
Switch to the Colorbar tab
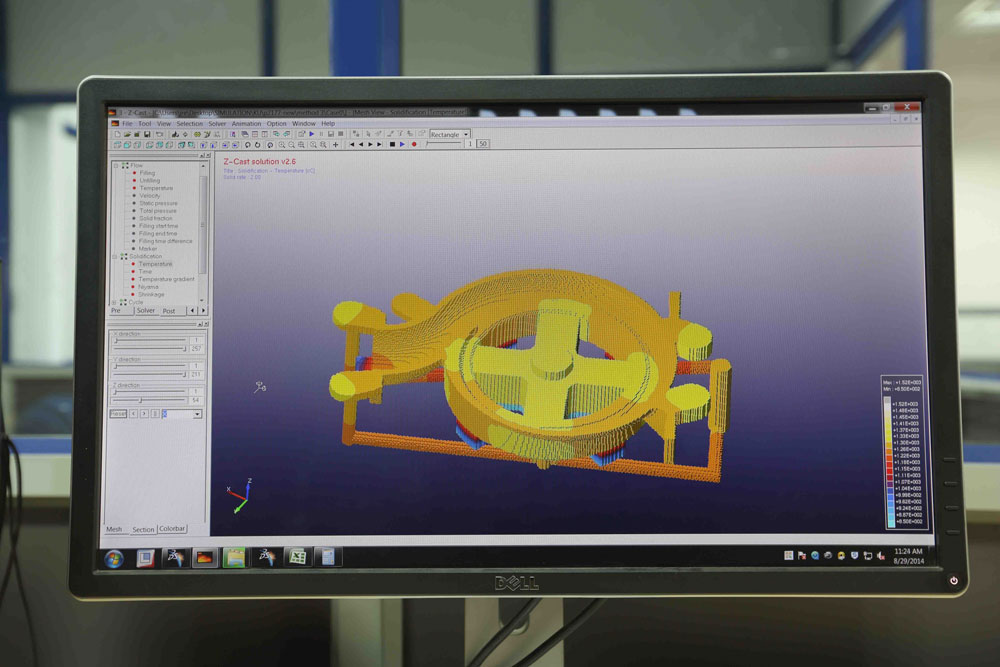[x=172, y=529]
